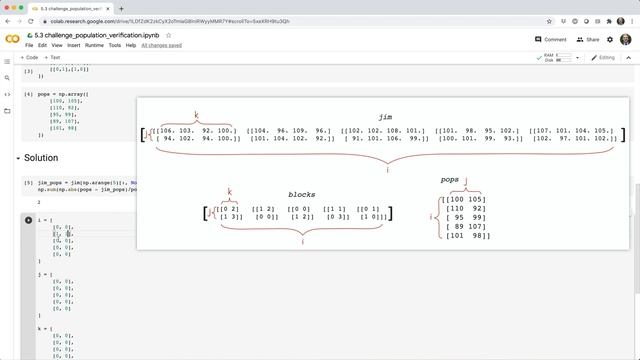Add a new code cell with + Code
640x360 pixels.
coord(29,58)
